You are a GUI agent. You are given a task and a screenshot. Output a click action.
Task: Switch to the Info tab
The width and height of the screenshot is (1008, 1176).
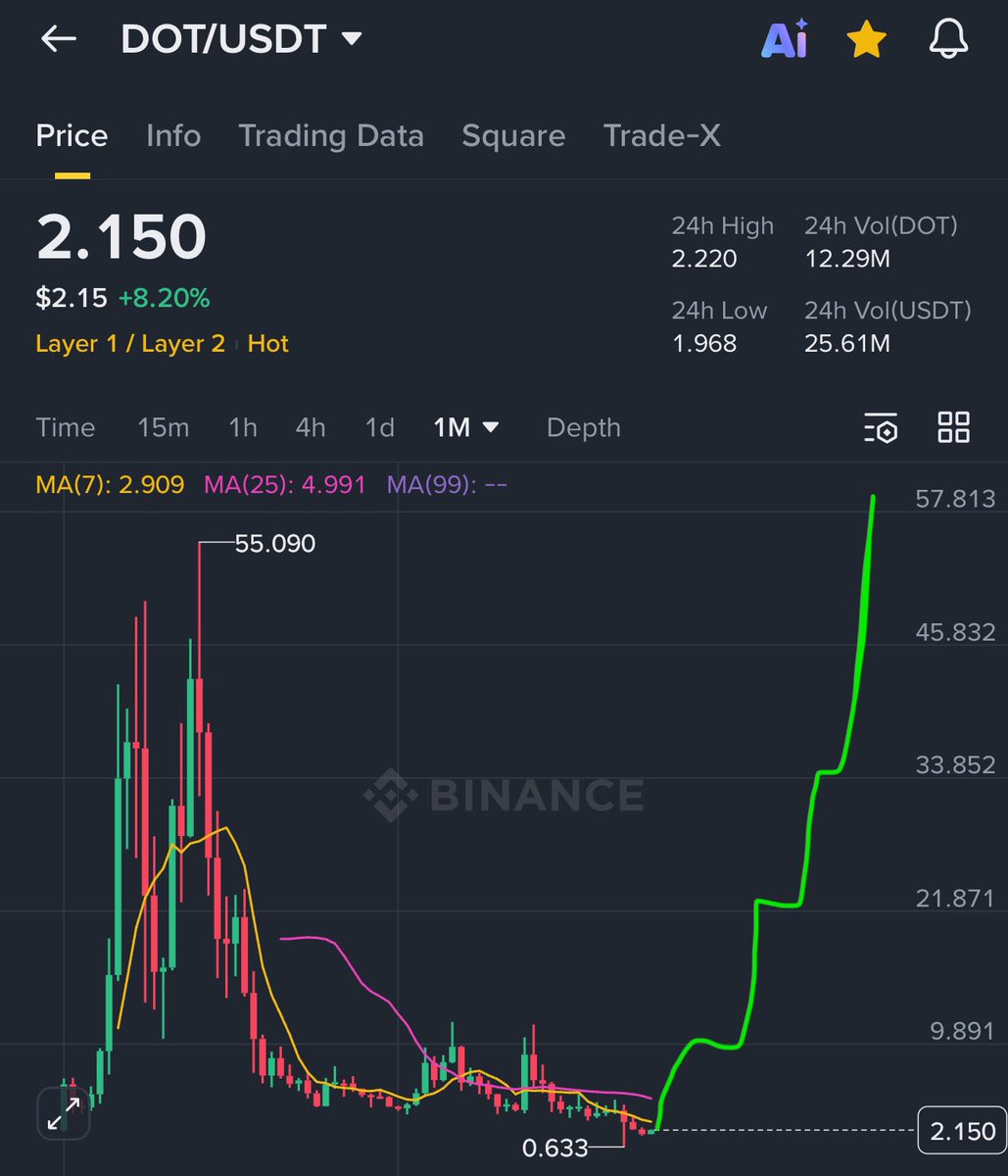[x=173, y=135]
